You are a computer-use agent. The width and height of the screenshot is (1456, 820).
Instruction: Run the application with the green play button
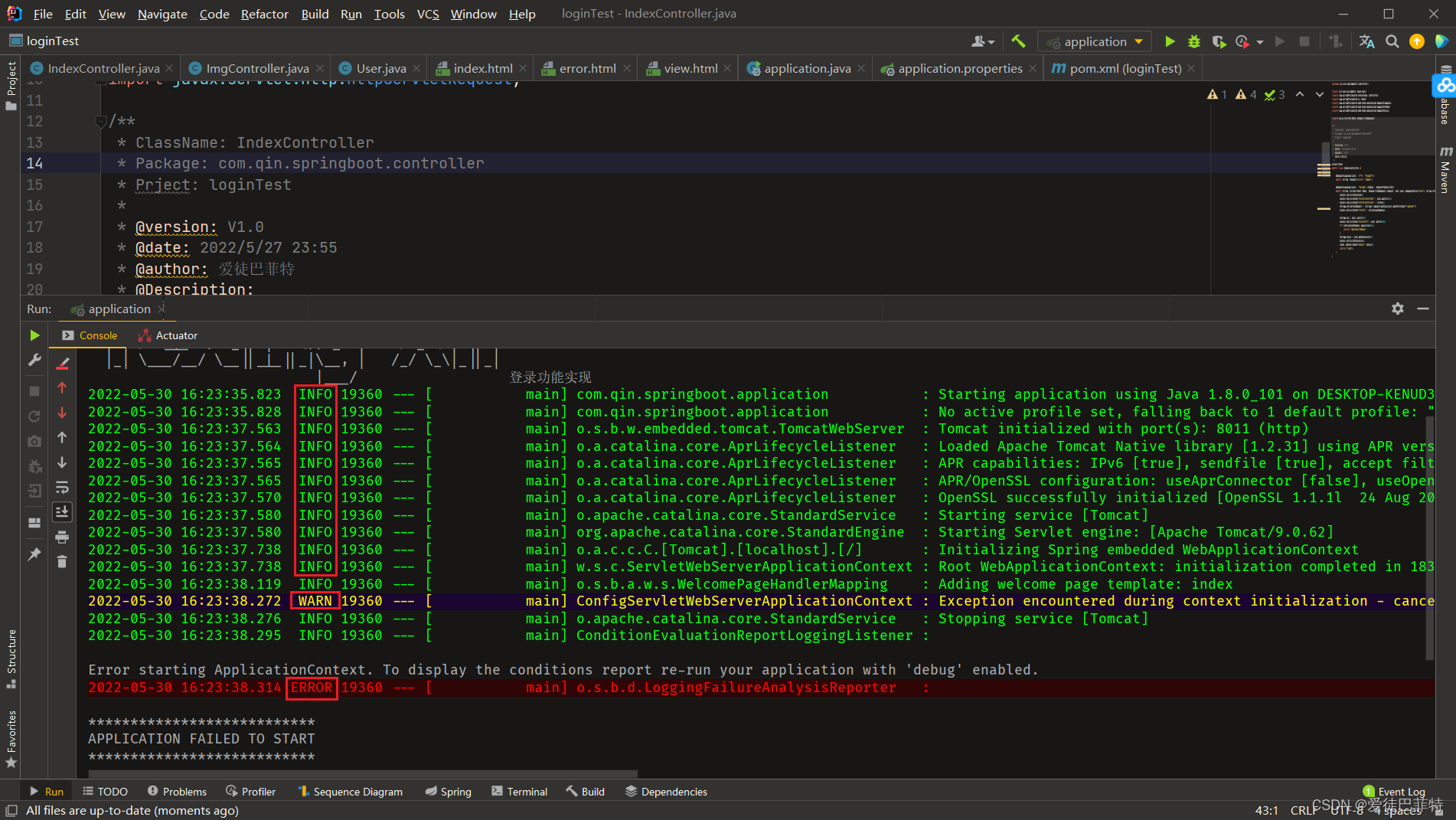[1169, 41]
